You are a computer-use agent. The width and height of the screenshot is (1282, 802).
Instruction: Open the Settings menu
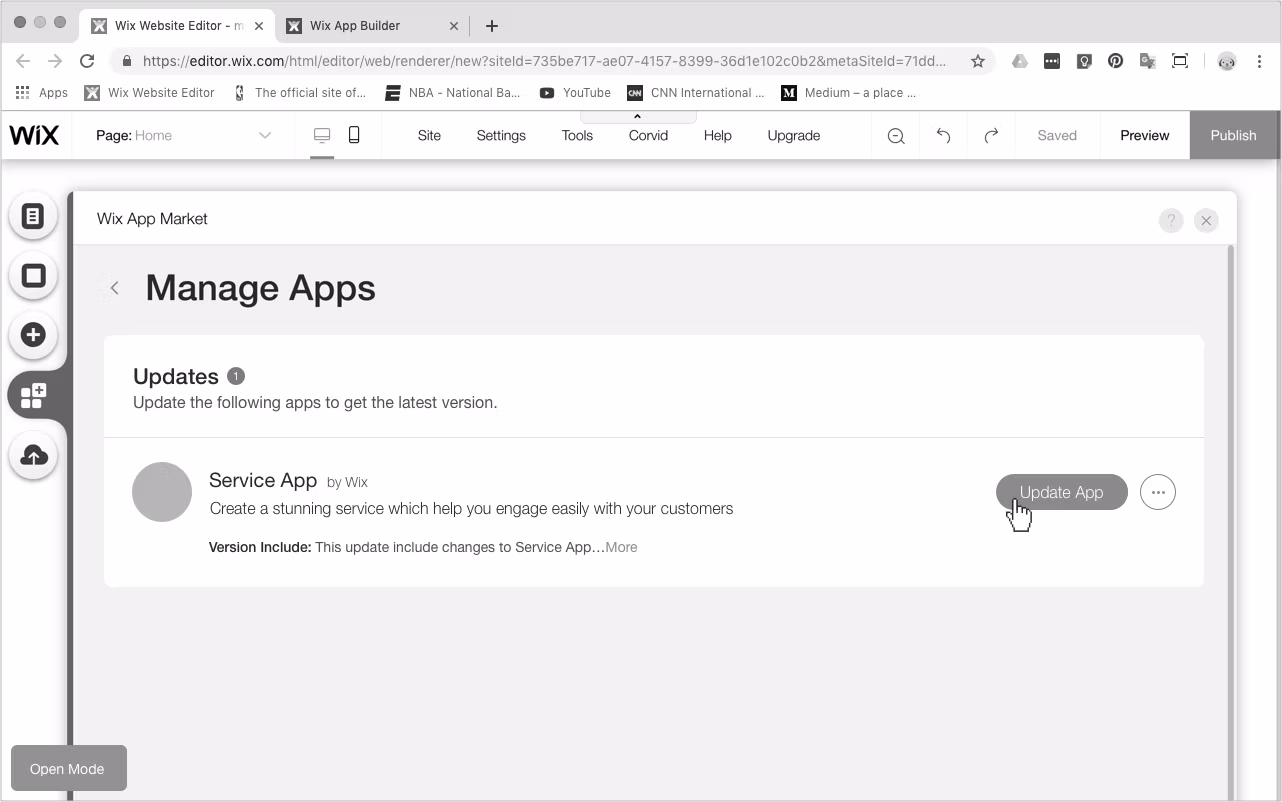click(501, 135)
